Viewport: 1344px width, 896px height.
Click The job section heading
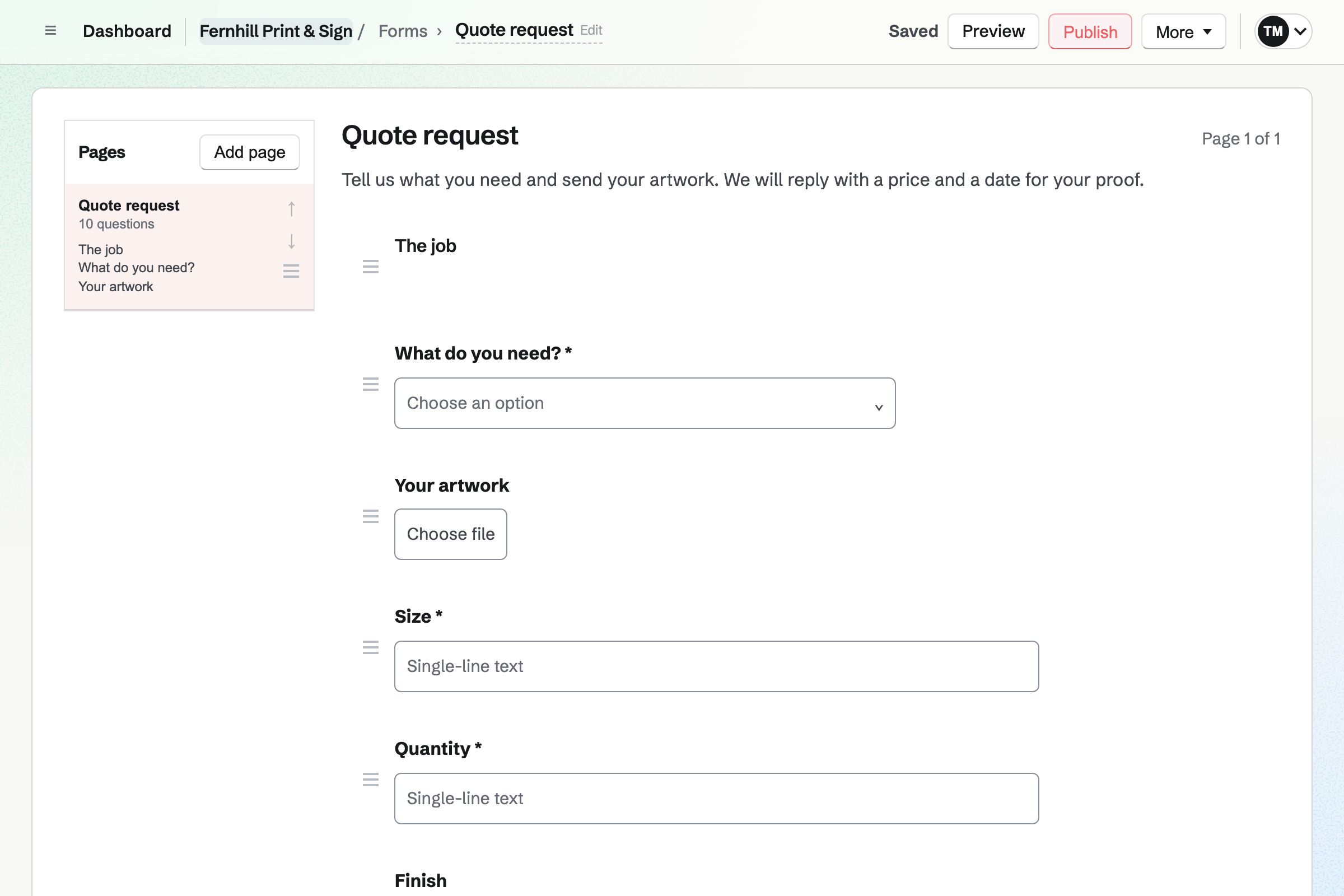tap(426, 246)
